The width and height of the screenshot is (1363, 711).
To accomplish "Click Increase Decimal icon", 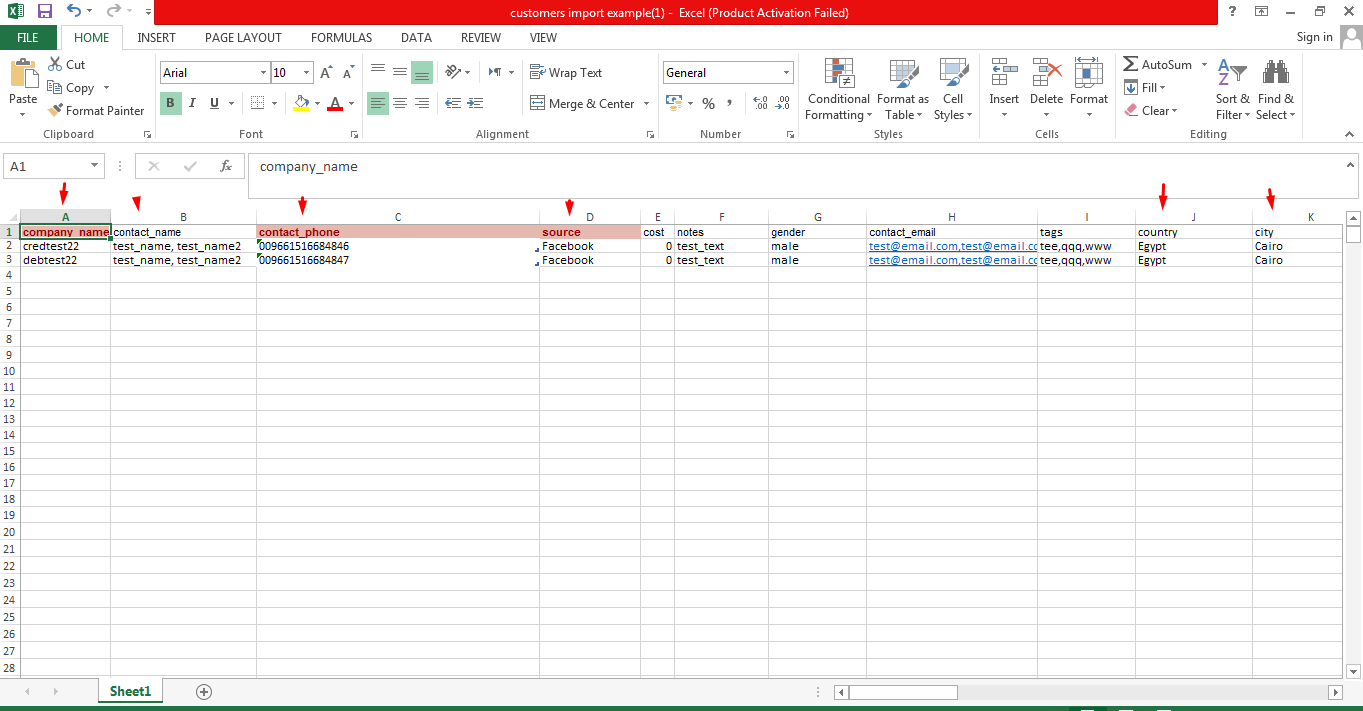I will point(760,103).
